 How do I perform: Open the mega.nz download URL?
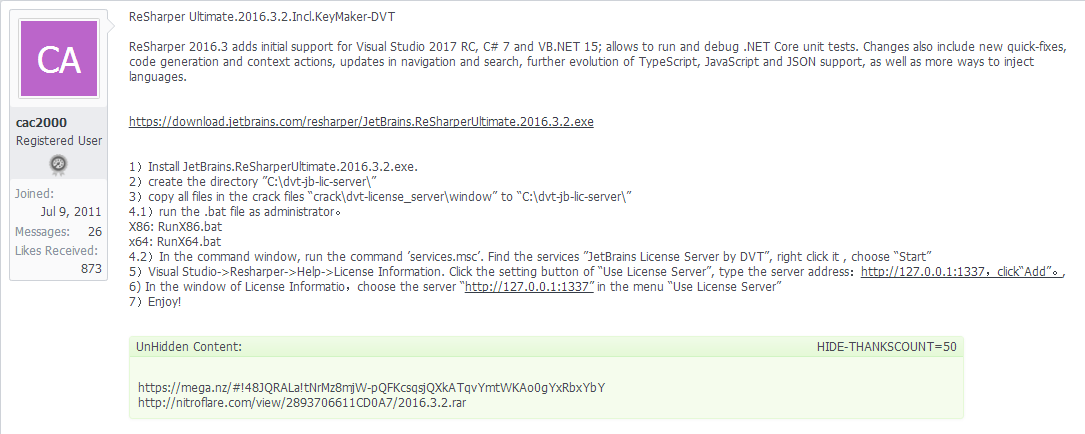(372, 388)
